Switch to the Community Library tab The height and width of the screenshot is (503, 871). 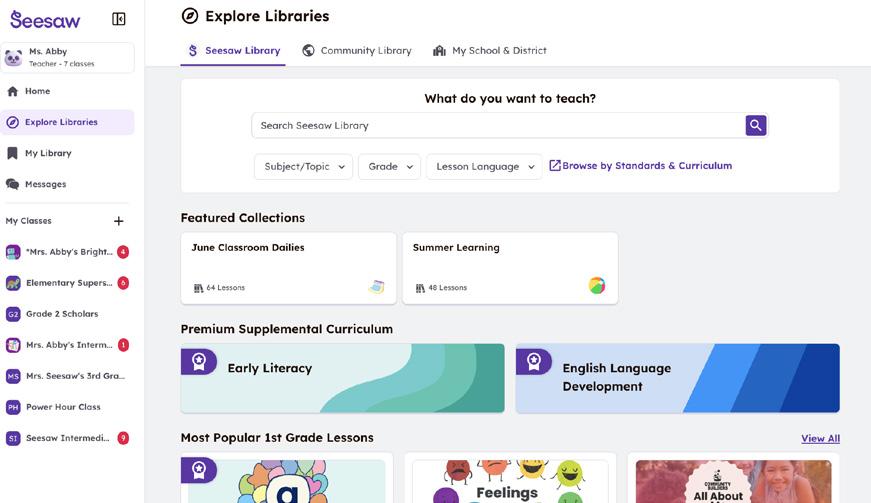357,51
